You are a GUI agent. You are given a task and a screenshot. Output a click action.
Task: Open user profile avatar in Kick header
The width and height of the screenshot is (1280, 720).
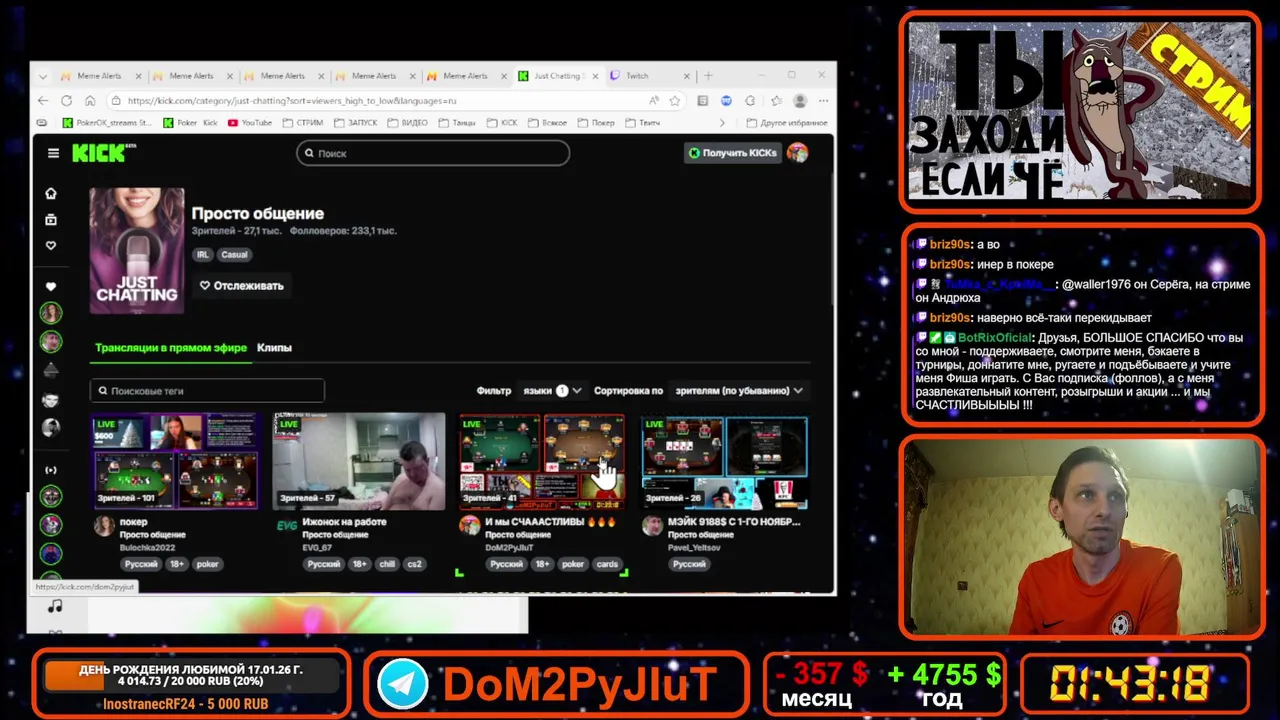797,153
